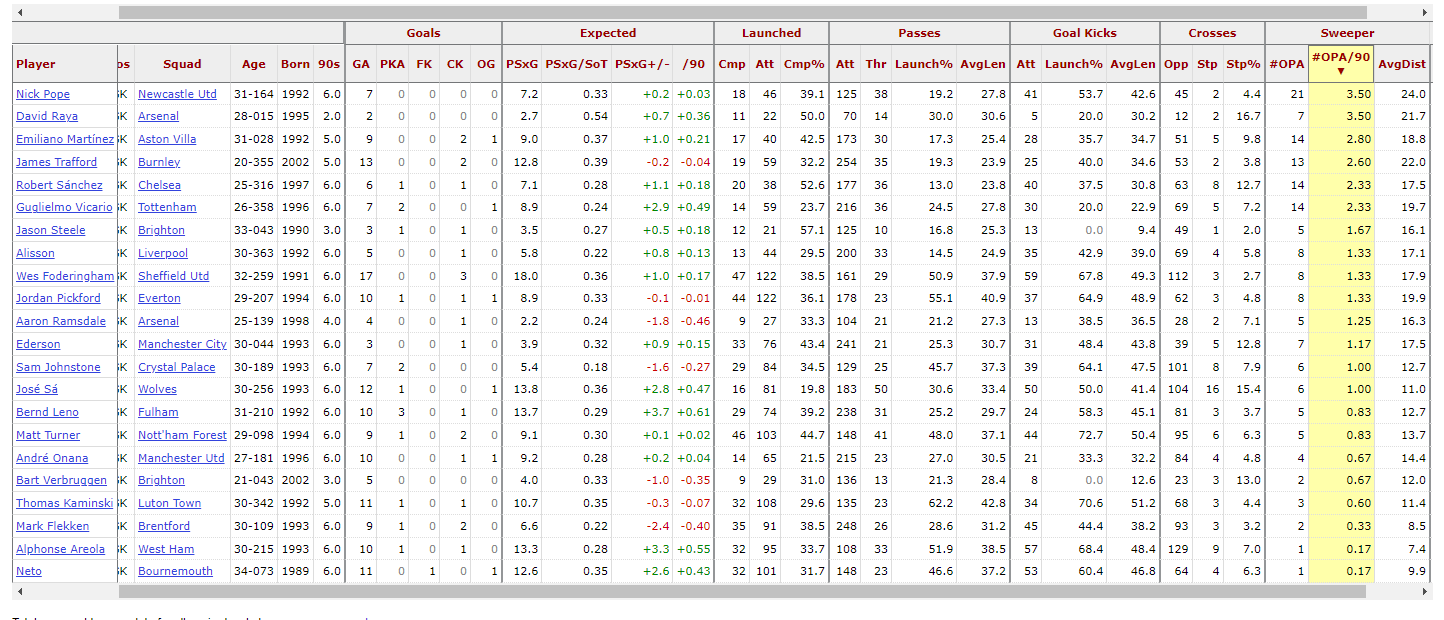Open Neto player page

(30, 571)
